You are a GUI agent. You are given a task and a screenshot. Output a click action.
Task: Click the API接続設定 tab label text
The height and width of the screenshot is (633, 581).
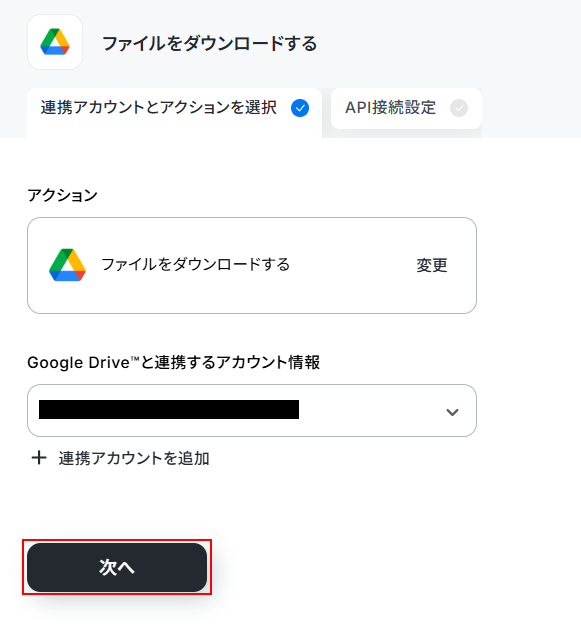point(390,108)
